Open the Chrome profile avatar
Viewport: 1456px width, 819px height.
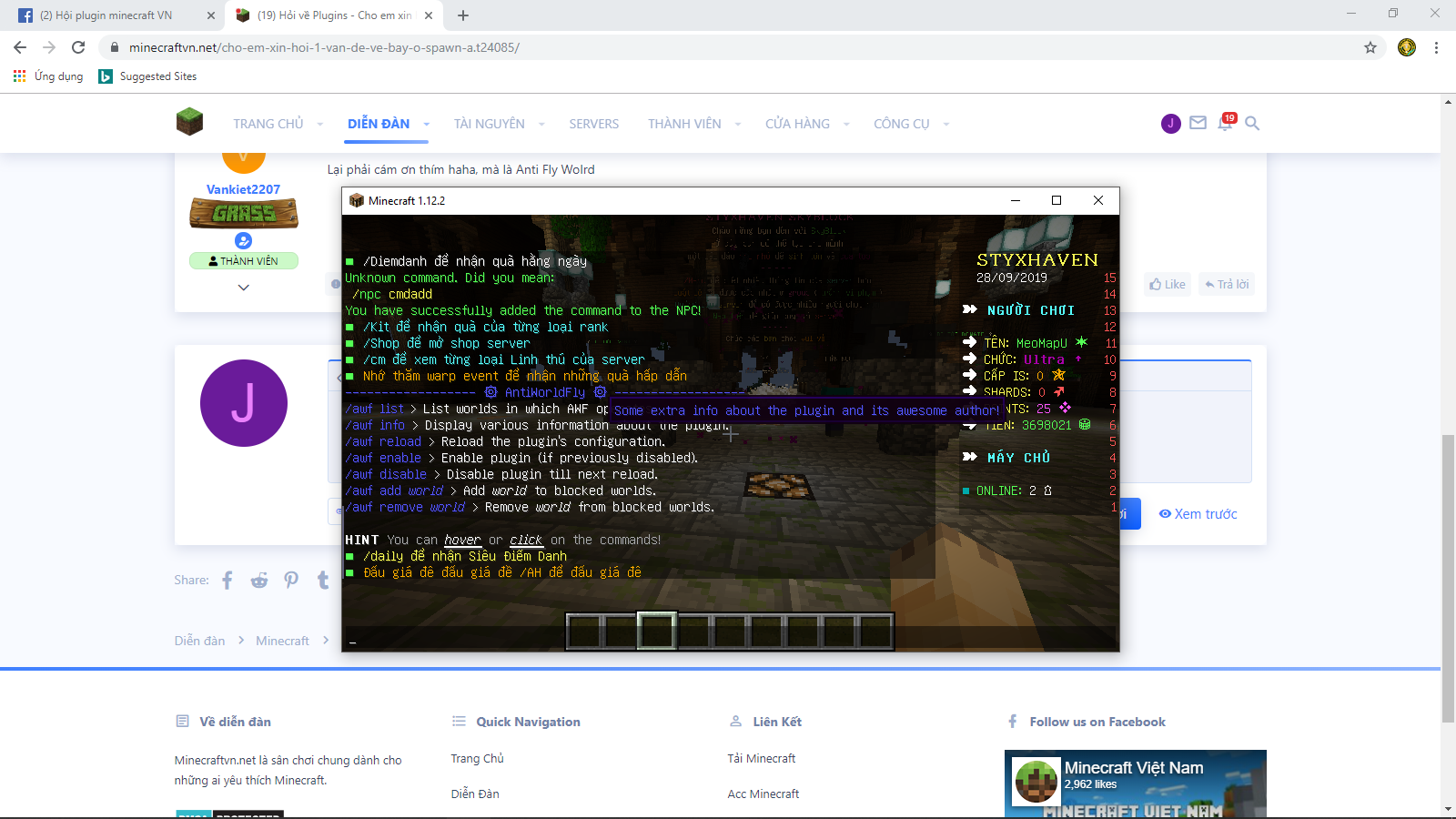click(x=1407, y=47)
